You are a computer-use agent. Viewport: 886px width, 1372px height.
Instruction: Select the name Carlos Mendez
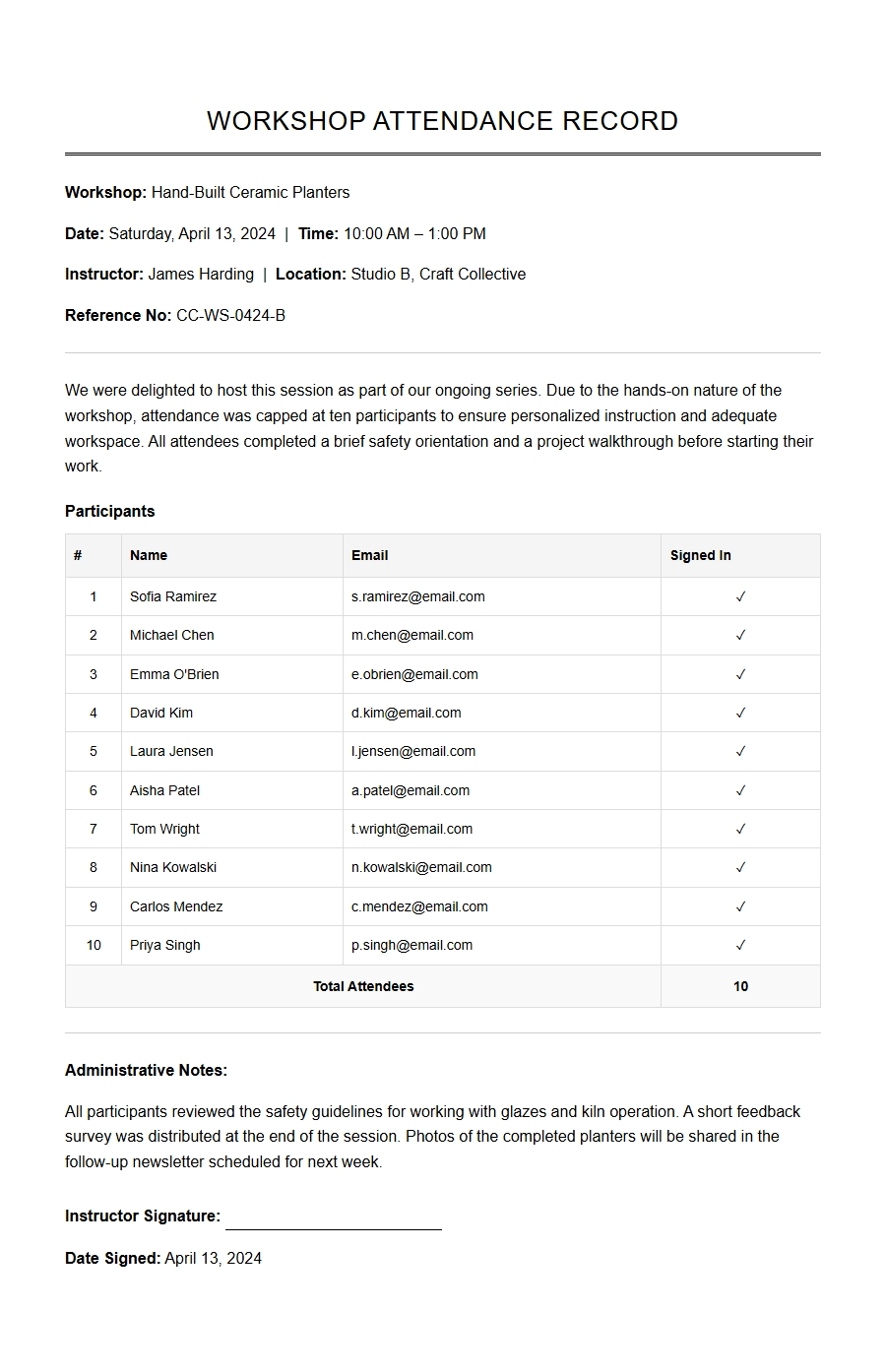(x=176, y=906)
